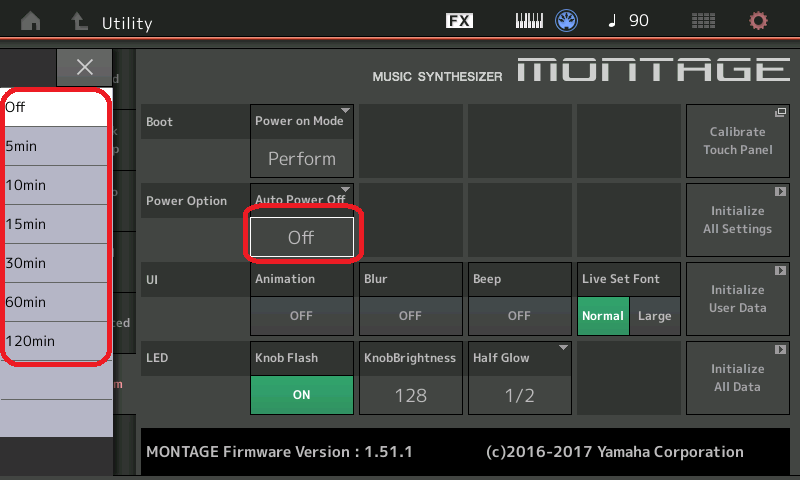Adjust the KnobBrightness 128 value
Screen dimensions: 800x480
tap(410, 394)
